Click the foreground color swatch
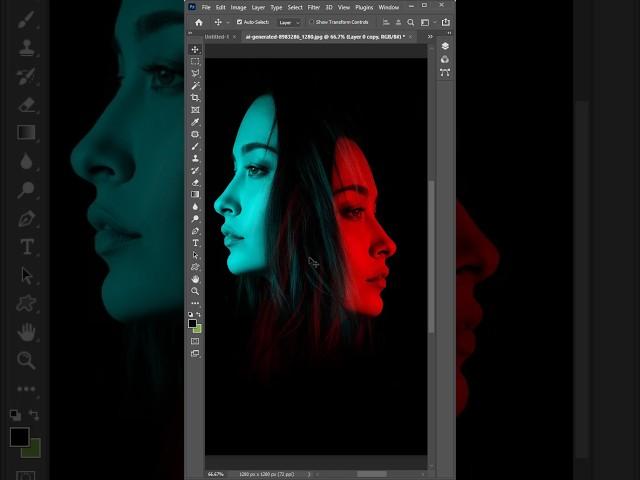 [x=192, y=323]
